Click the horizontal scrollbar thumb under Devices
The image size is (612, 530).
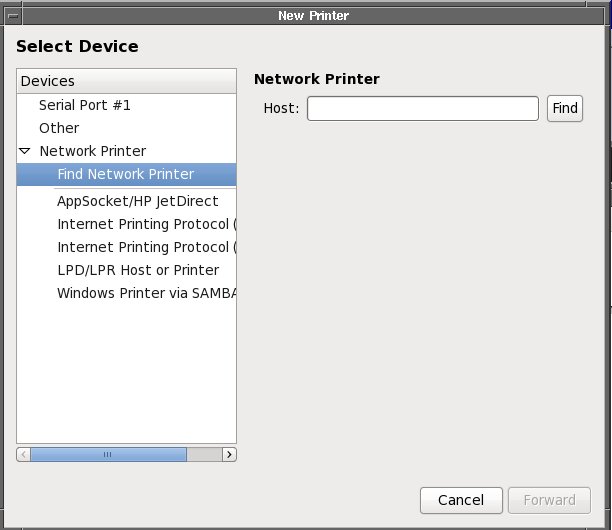coord(108,454)
